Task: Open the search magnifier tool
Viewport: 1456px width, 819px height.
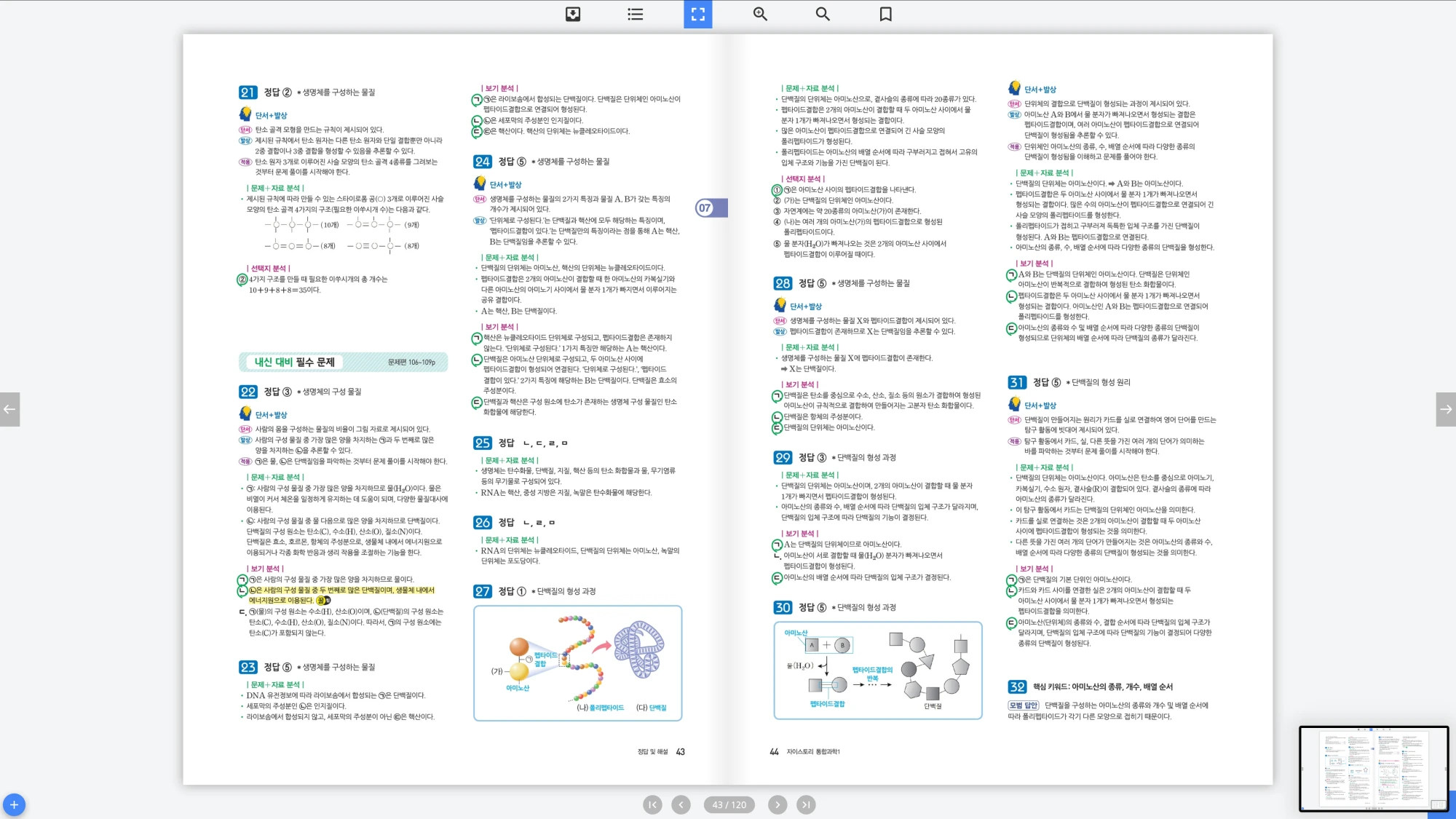Action: tap(823, 14)
